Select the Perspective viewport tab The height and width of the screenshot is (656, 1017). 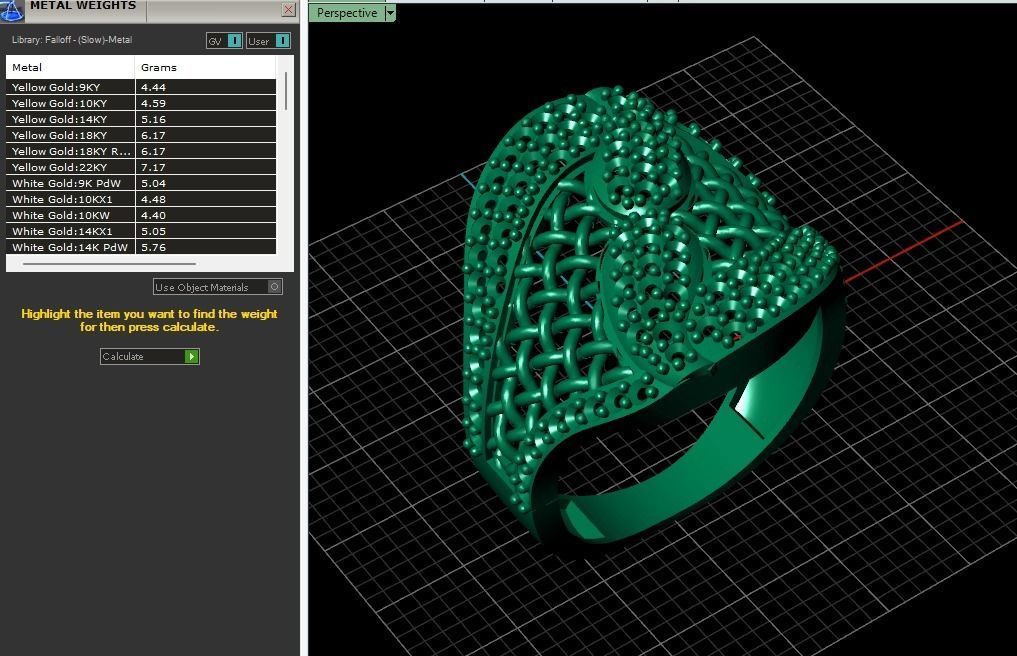(x=347, y=13)
